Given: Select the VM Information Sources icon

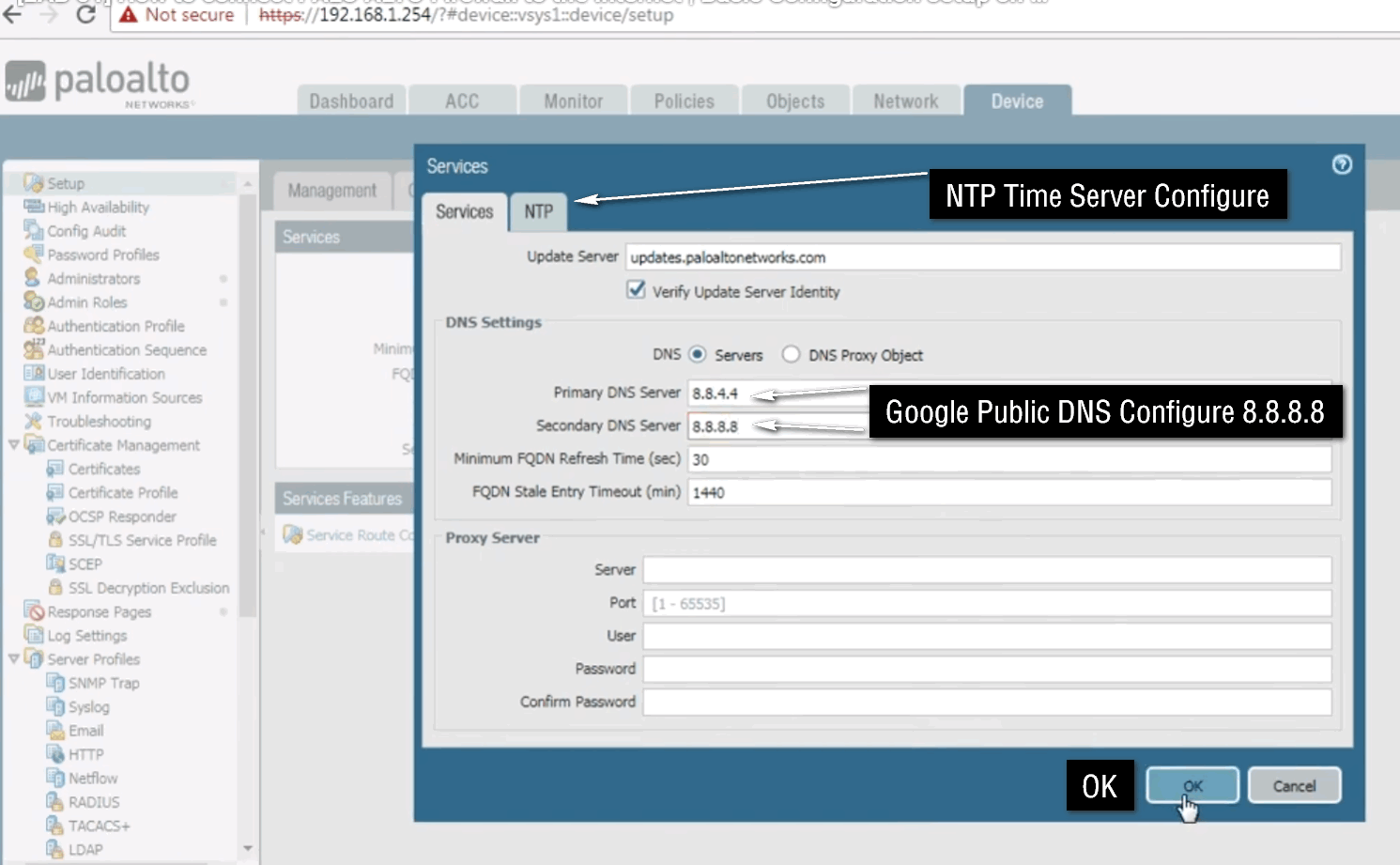Looking at the screenshot, I should 34,397.
